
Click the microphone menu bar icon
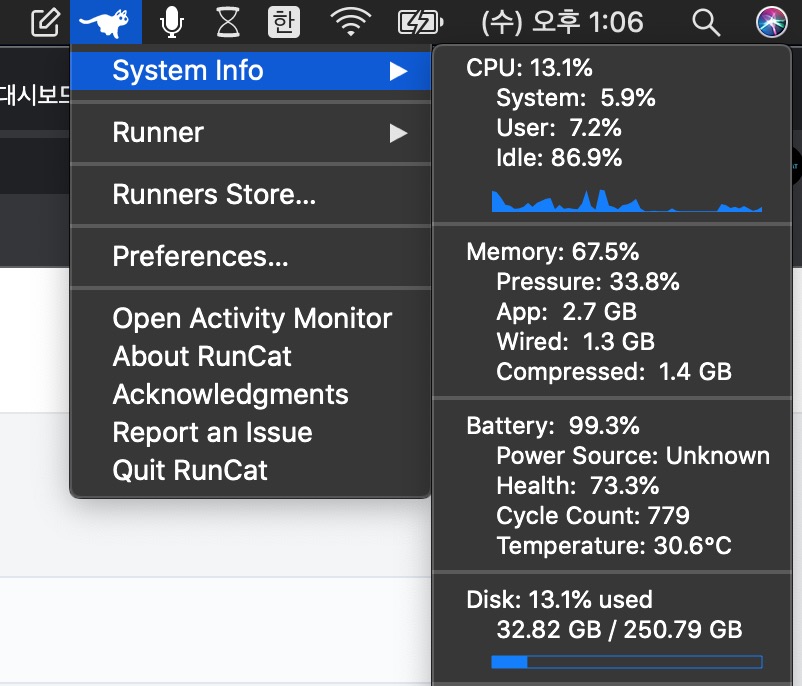171,23
